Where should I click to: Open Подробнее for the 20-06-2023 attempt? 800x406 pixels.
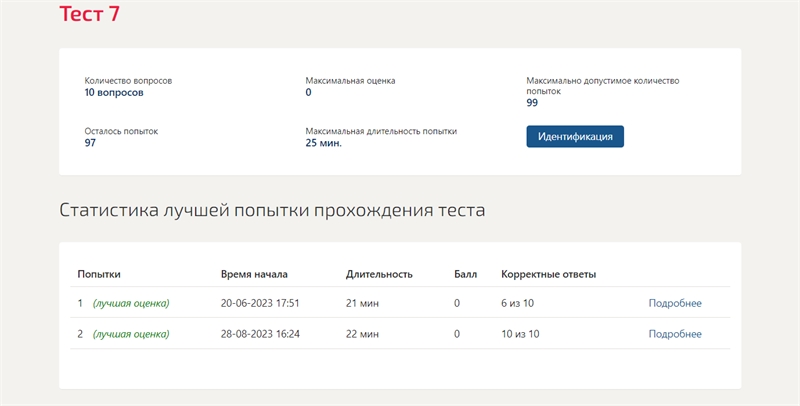click(675, 303)
